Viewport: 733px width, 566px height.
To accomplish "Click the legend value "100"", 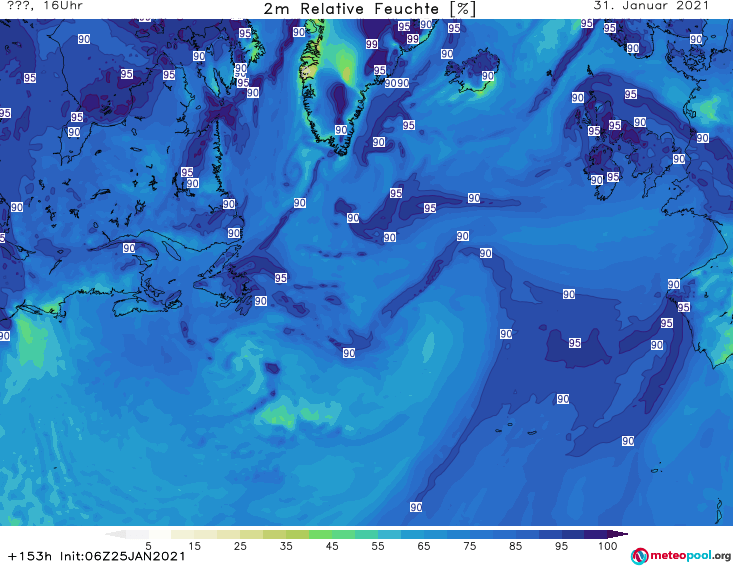I will (x=608, y=546).
